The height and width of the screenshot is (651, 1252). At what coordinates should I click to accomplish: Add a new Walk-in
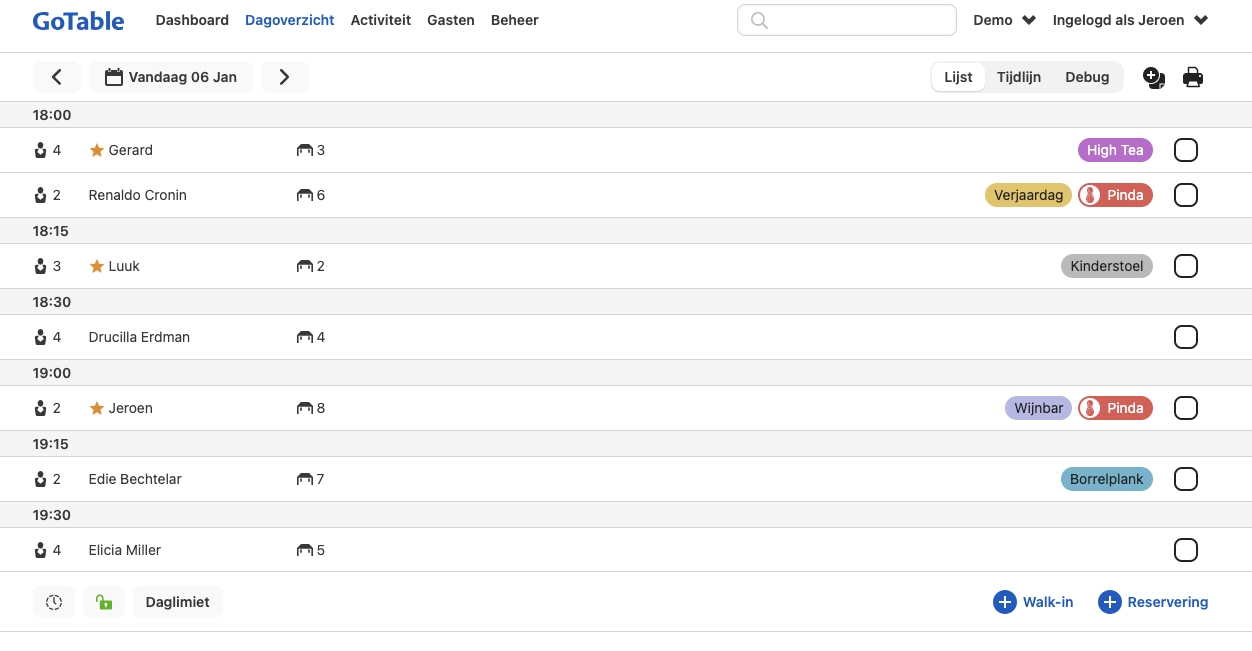point(1033,602)
